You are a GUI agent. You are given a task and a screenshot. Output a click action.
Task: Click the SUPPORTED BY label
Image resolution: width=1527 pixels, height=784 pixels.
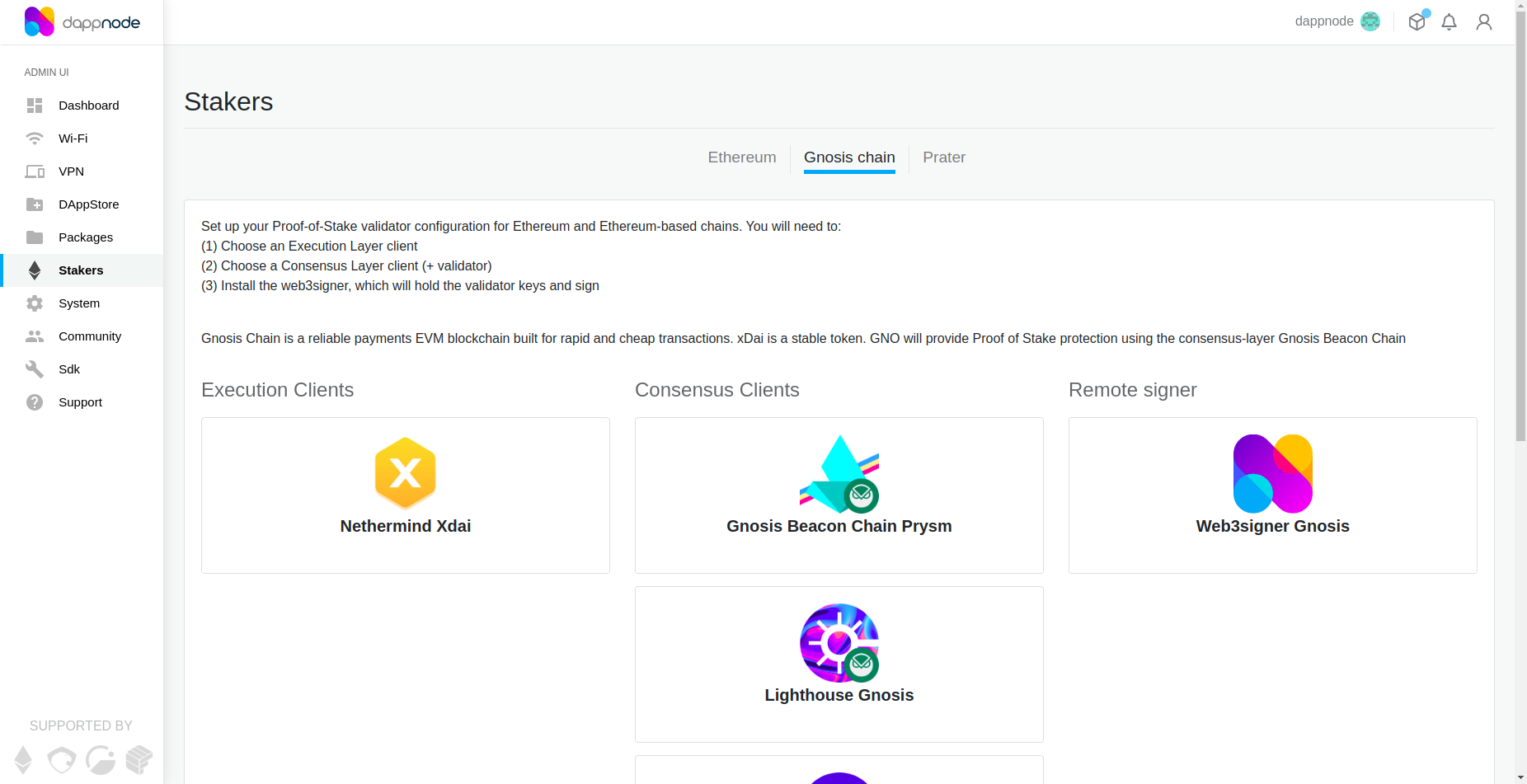tap(81, 725)
